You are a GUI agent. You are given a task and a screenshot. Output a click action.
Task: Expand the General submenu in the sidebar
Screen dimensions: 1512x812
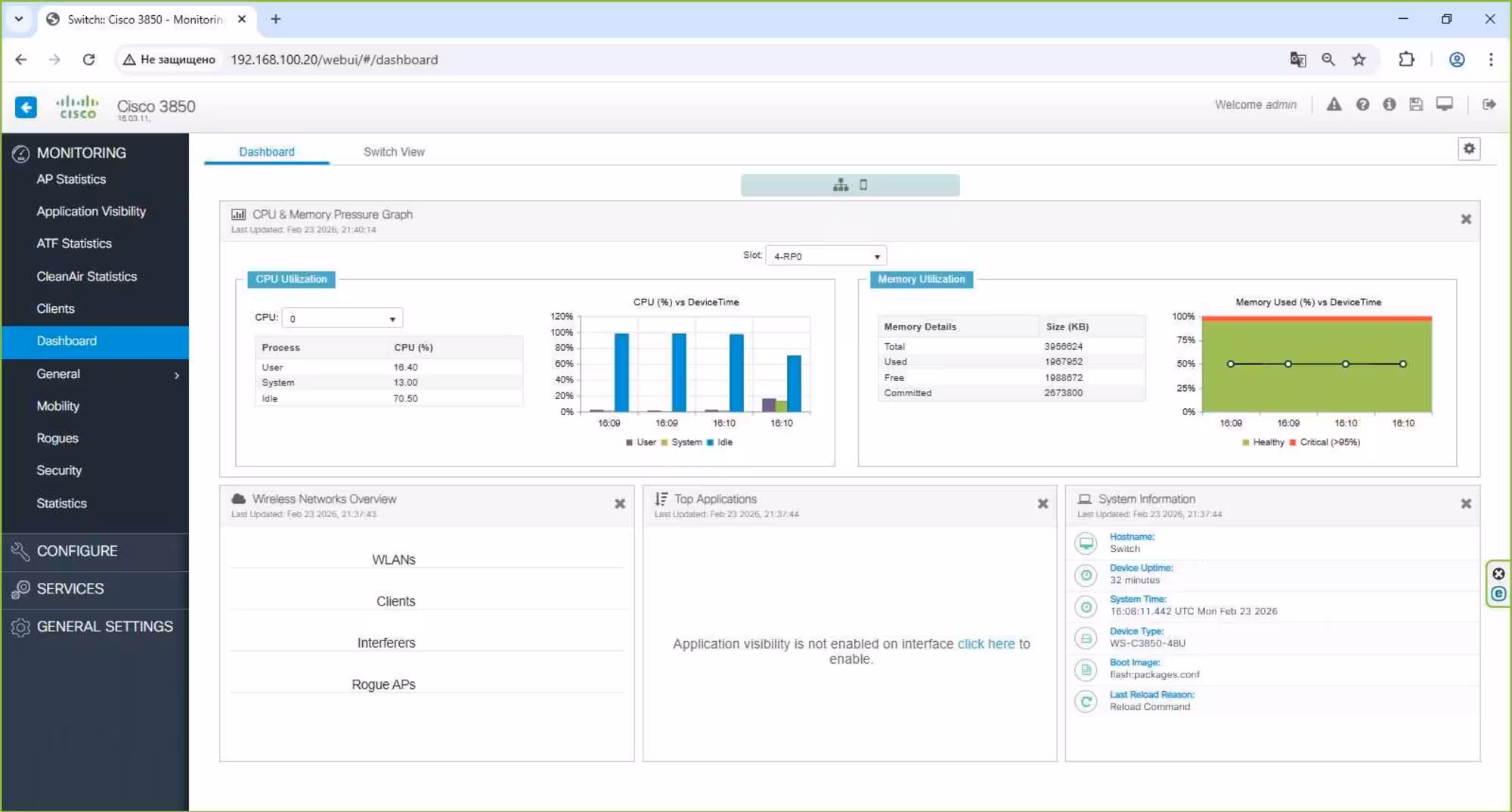95,374
